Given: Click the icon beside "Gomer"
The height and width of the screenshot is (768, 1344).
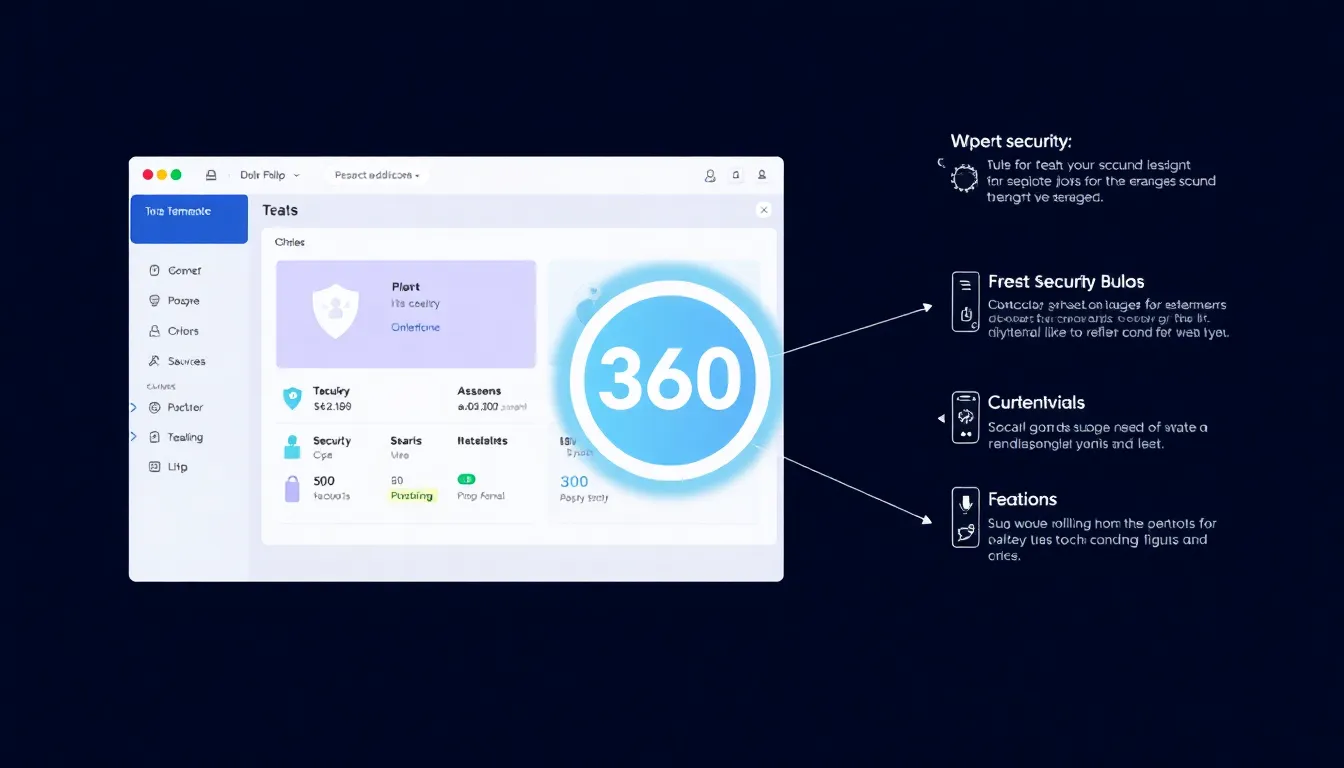Looking at the screenshot, I should (x=155, y=270).
